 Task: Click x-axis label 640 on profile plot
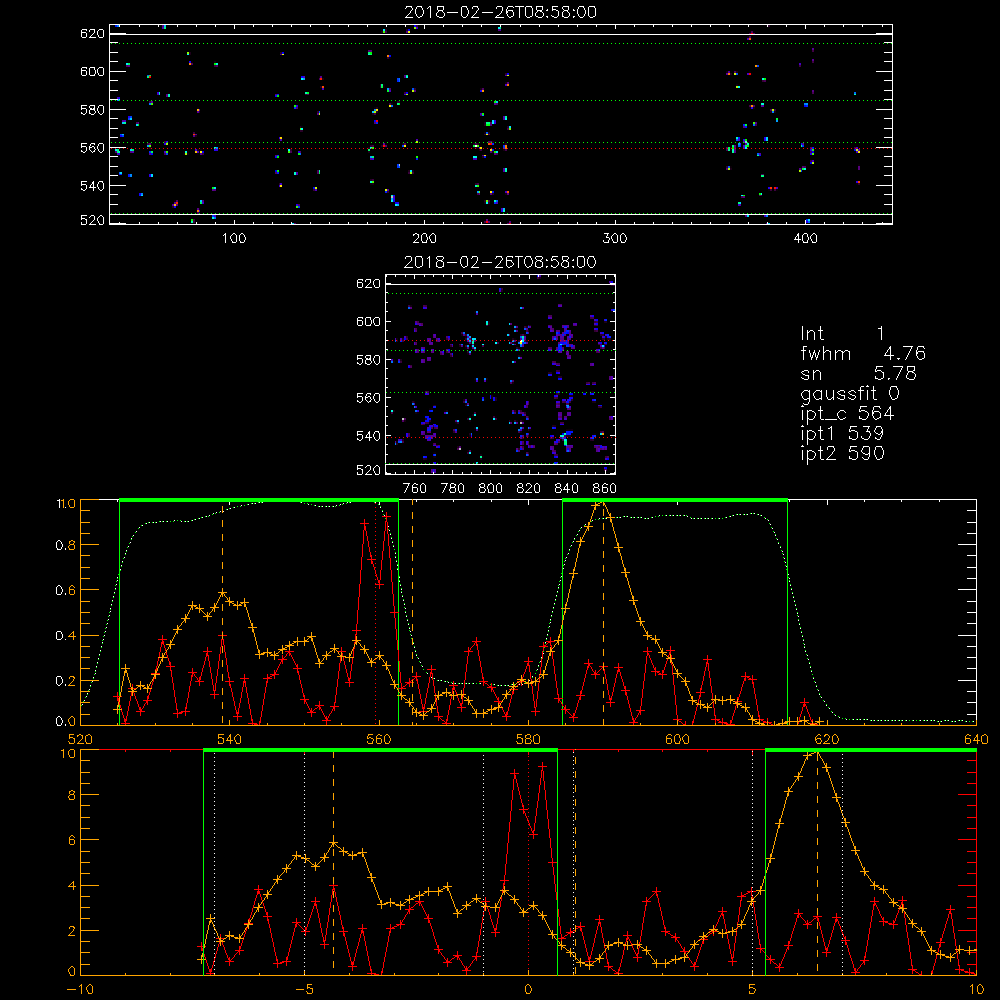976,739
